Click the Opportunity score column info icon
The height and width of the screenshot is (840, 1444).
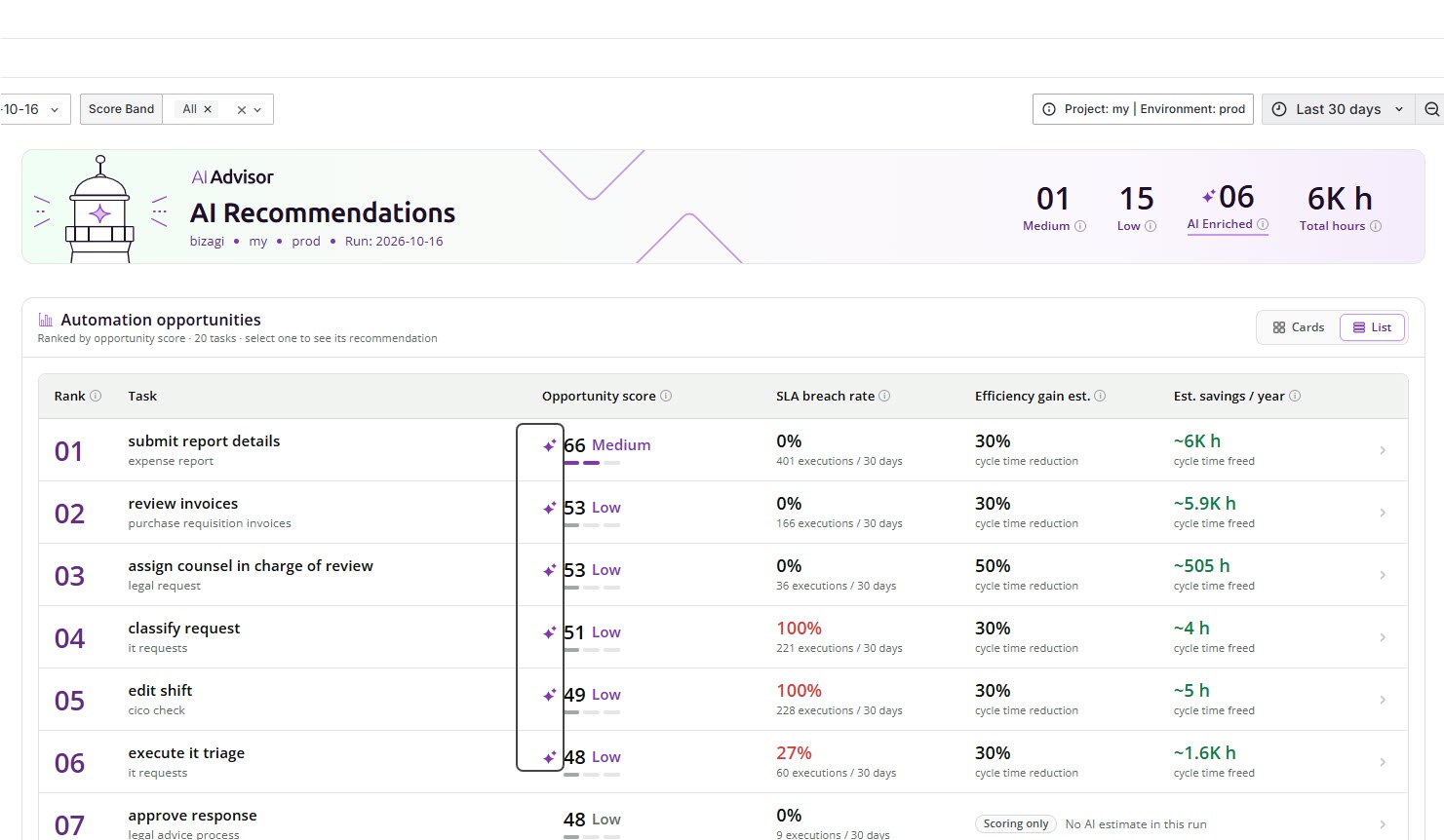666,396
